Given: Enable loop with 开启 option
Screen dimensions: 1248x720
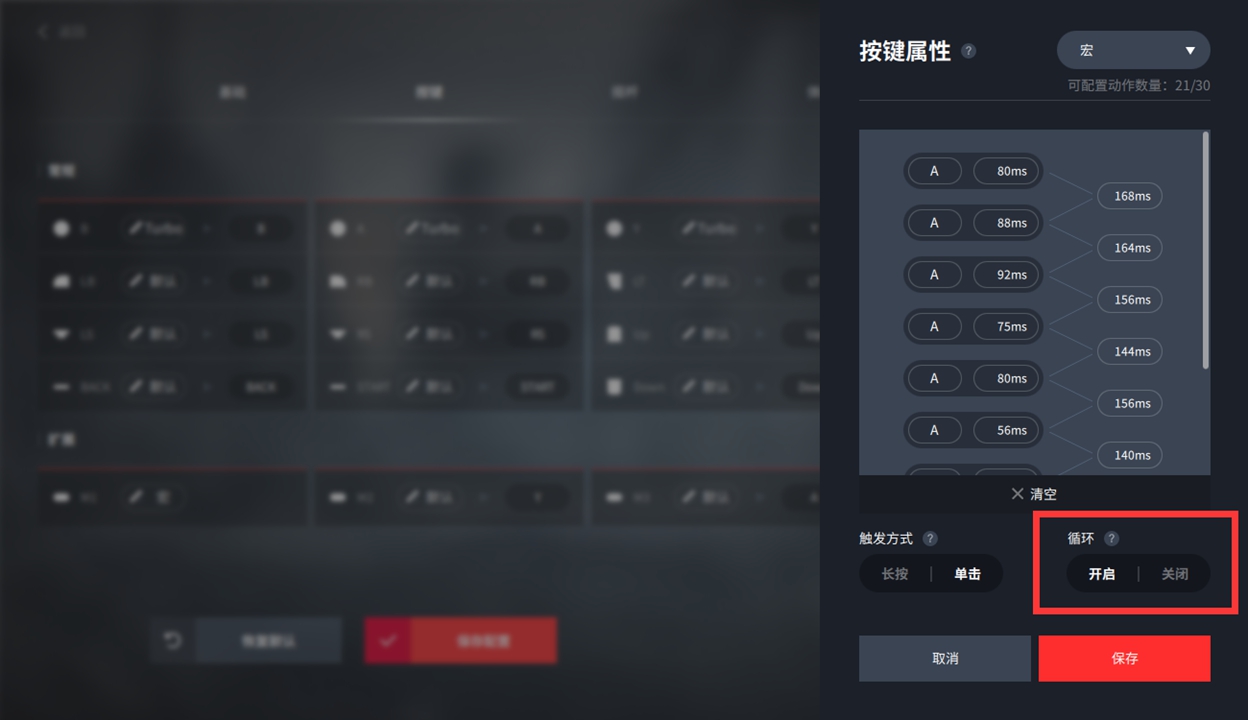Looking at the screenshot, I should 1102,574.
